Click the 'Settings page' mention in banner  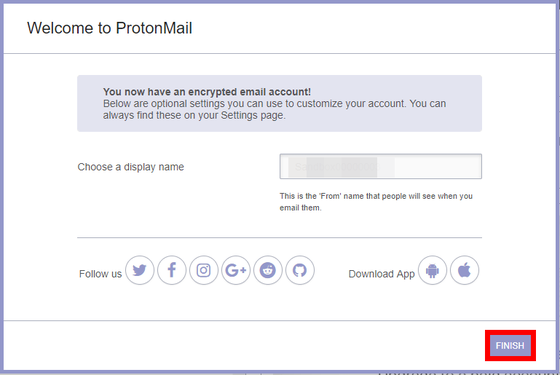coord(253,115)
